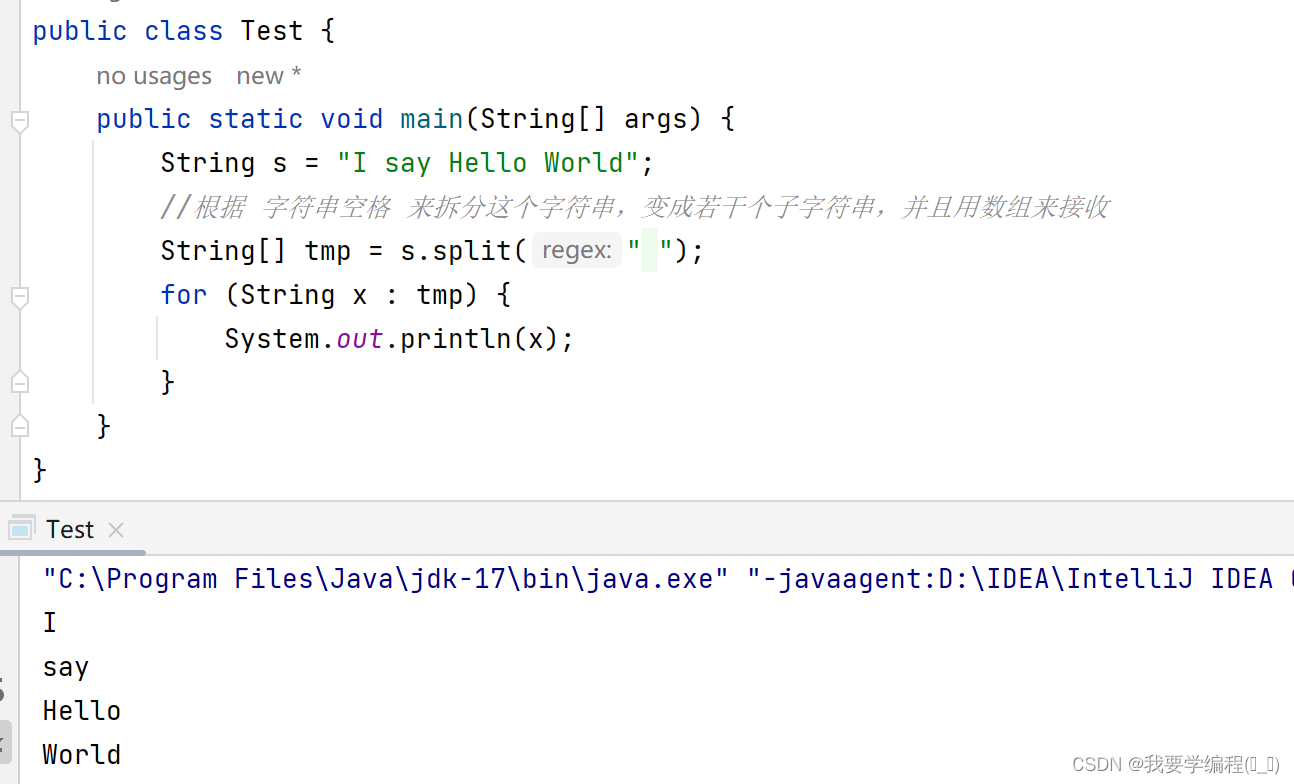Click the println method call
Image resolution: width=1294 pixels, height=784 pixels.
pyautogui.click(x=456, y=339)
